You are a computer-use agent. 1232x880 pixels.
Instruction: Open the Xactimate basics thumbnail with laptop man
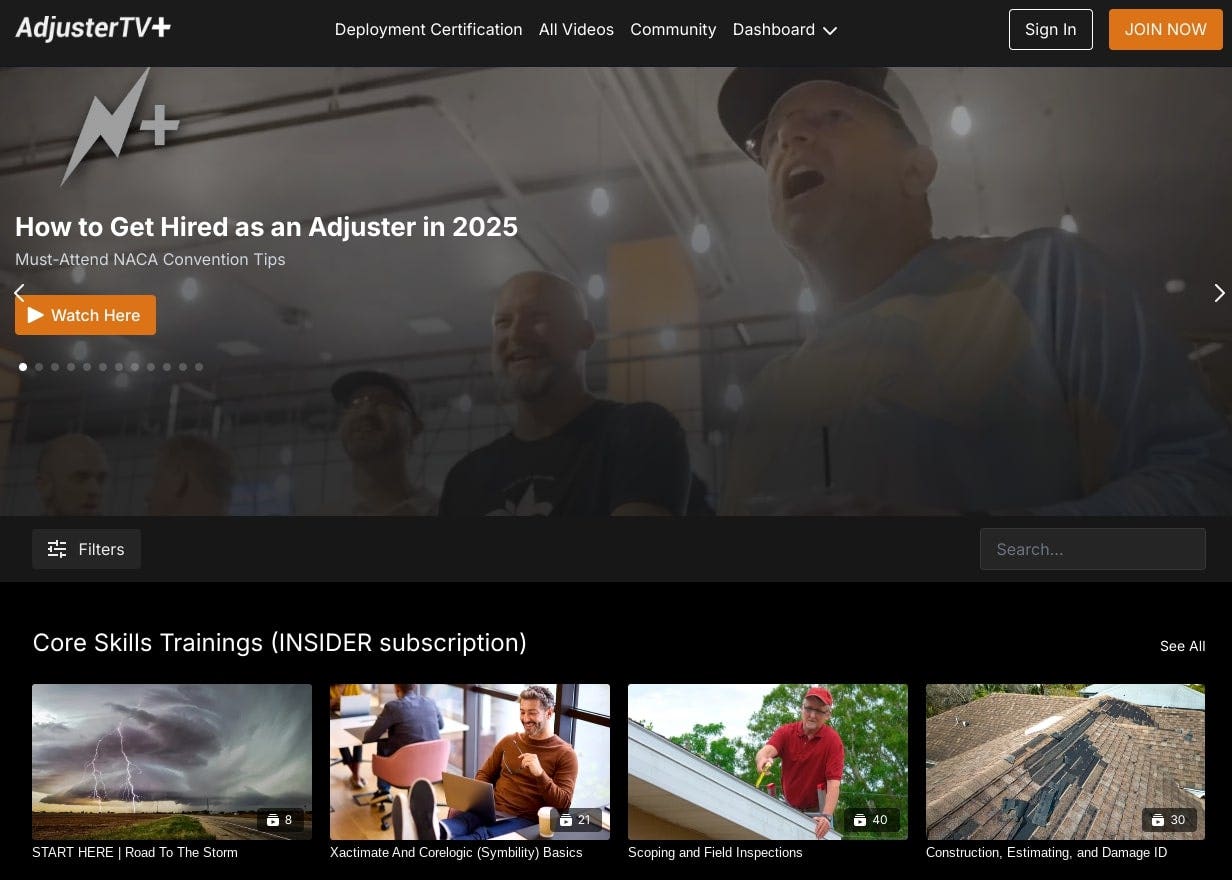470,762
